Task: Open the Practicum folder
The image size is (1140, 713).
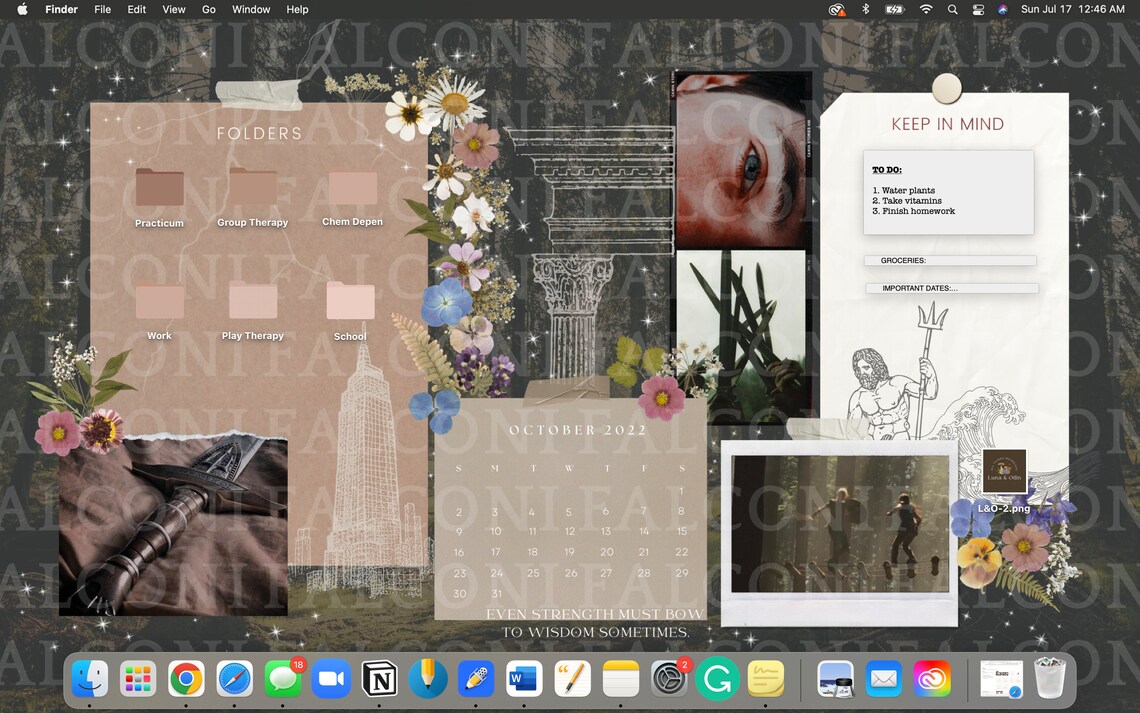Action: click(x=158, y=190)
